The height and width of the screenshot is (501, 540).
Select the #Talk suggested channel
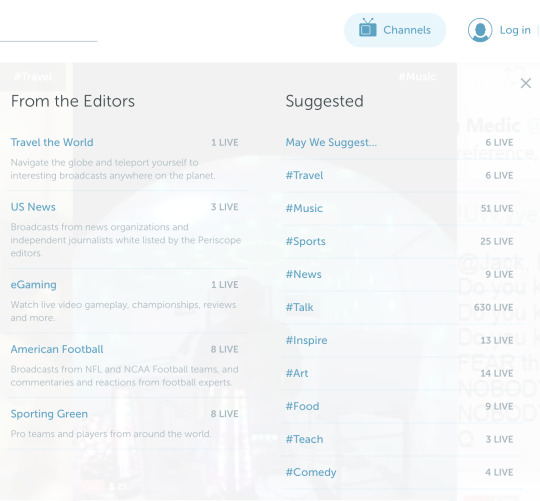click(299, 307)
